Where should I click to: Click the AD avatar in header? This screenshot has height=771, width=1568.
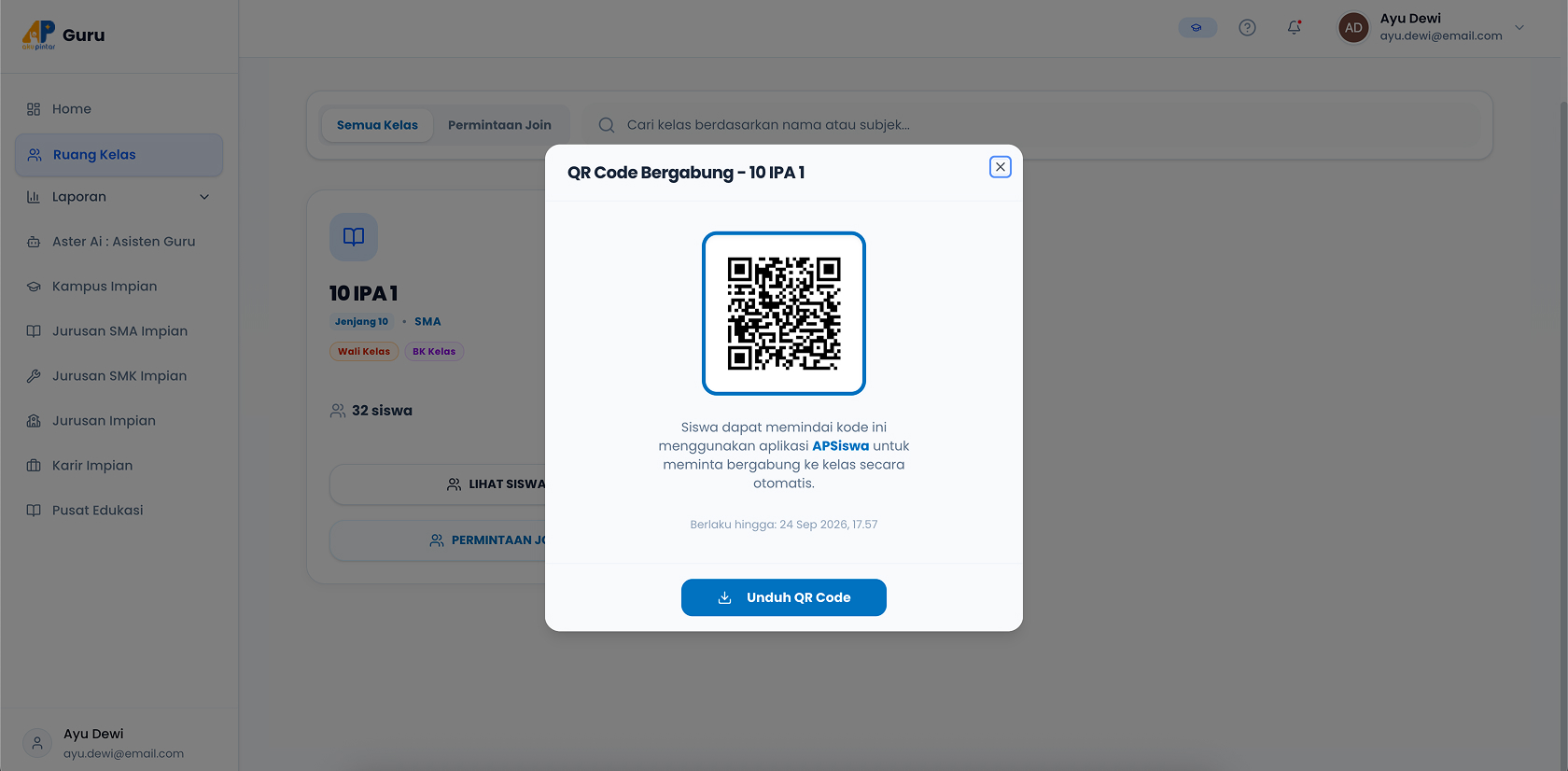tap(1354, 28)
